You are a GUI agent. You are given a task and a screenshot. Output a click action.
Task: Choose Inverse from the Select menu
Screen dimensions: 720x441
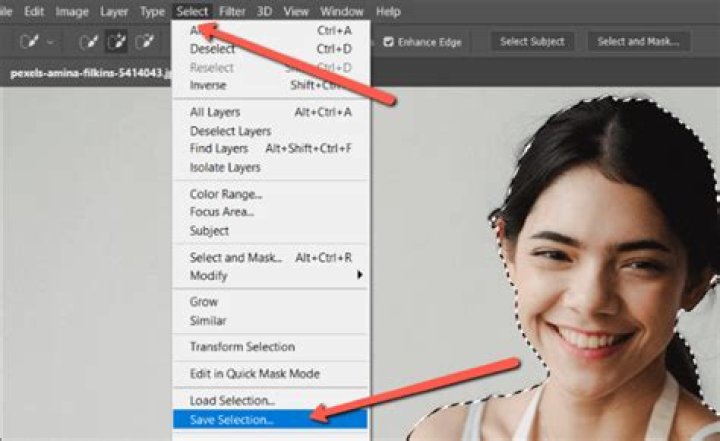(x=270, y=85)
